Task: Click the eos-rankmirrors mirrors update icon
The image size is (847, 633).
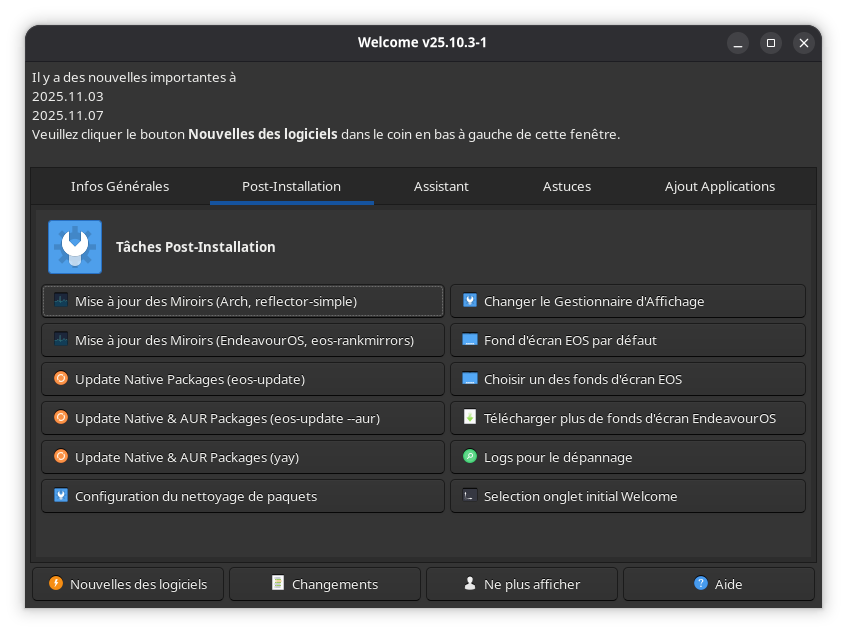Action: pyautogui.click(x=61, y=340)
